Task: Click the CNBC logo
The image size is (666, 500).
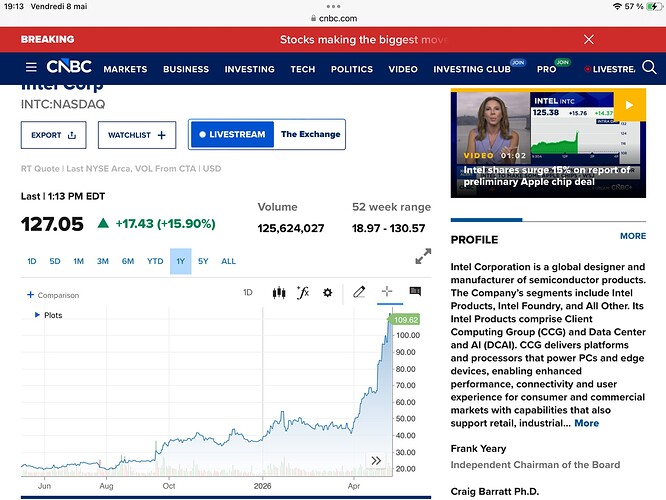Action: click(69, 67)
